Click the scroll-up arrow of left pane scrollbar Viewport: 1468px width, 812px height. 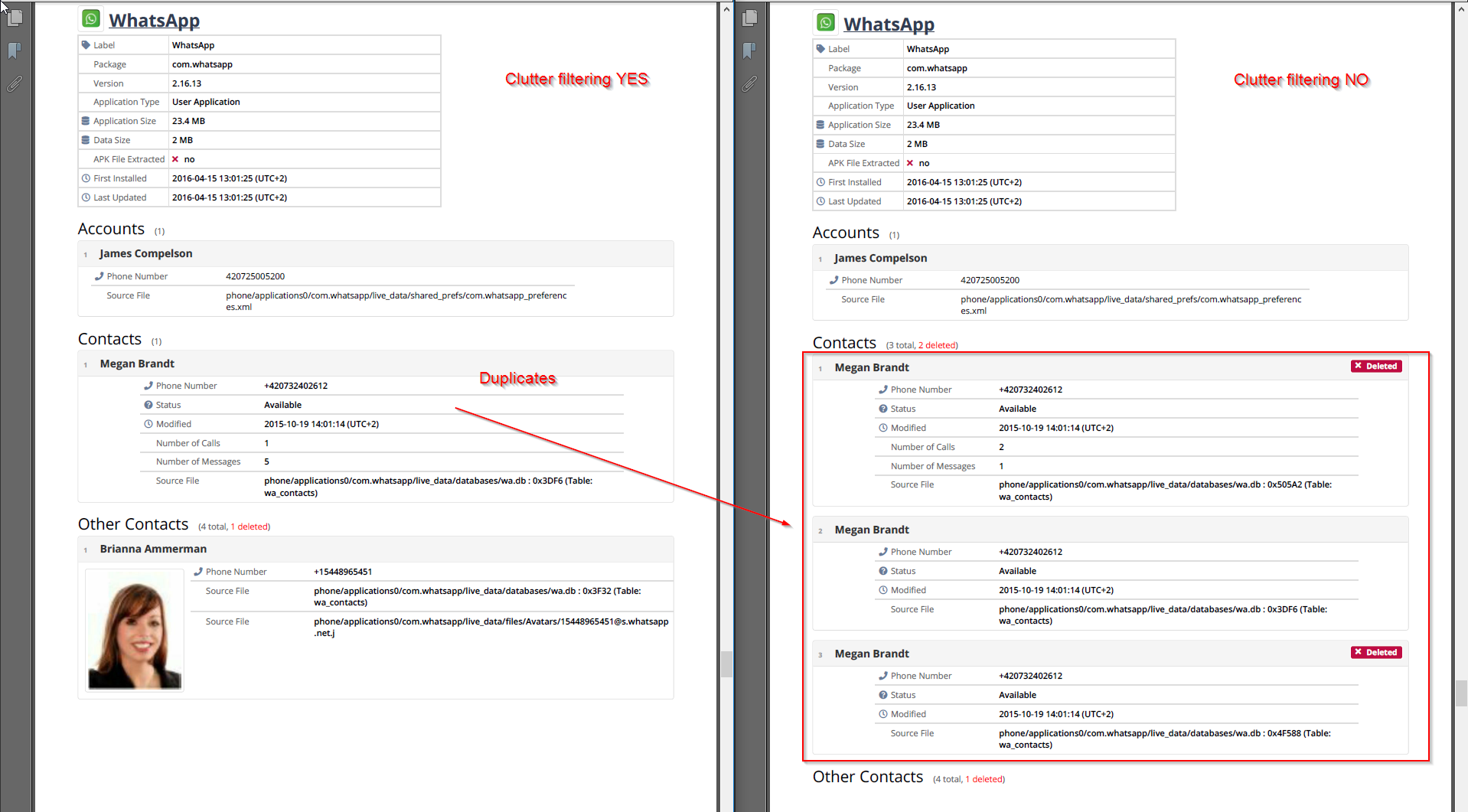726,9
